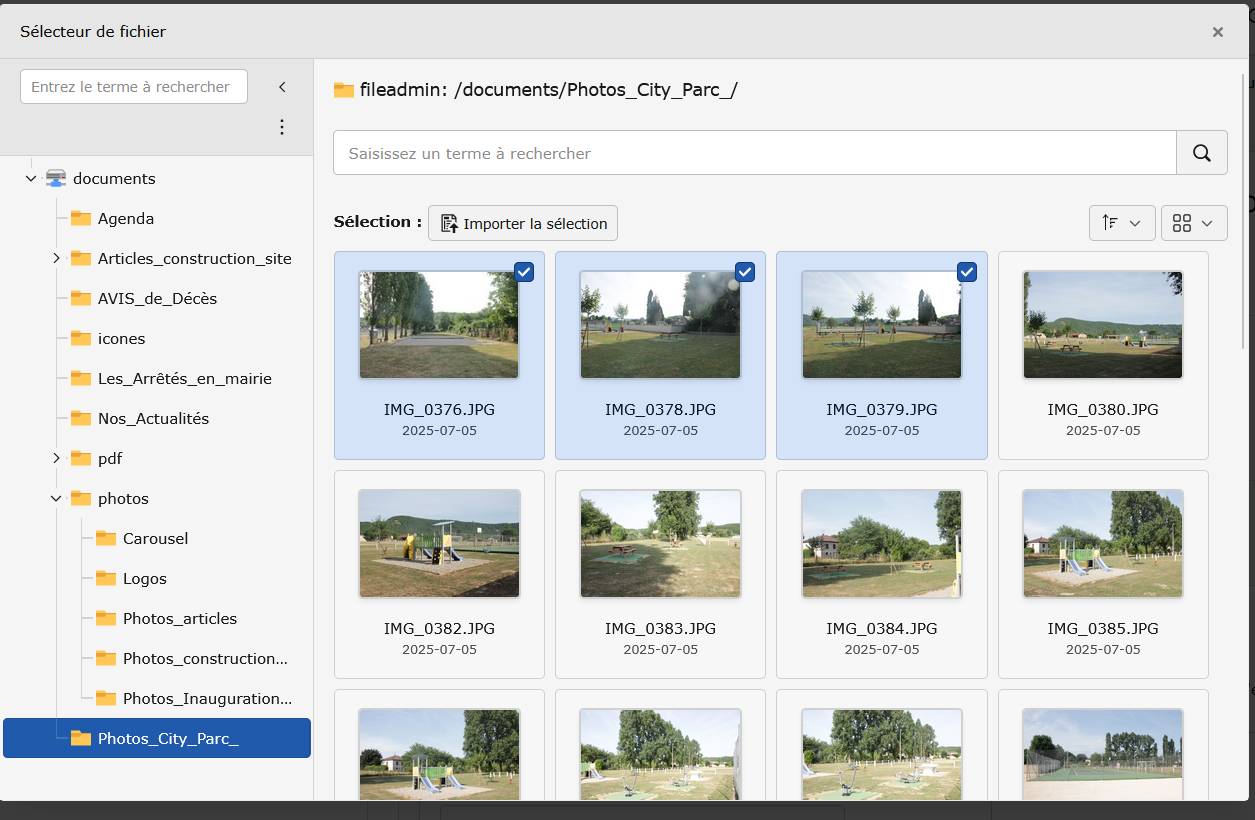
Task: Uncheck the IMG_0376.JPG selection checkbox
Action: tap(524, 272)
